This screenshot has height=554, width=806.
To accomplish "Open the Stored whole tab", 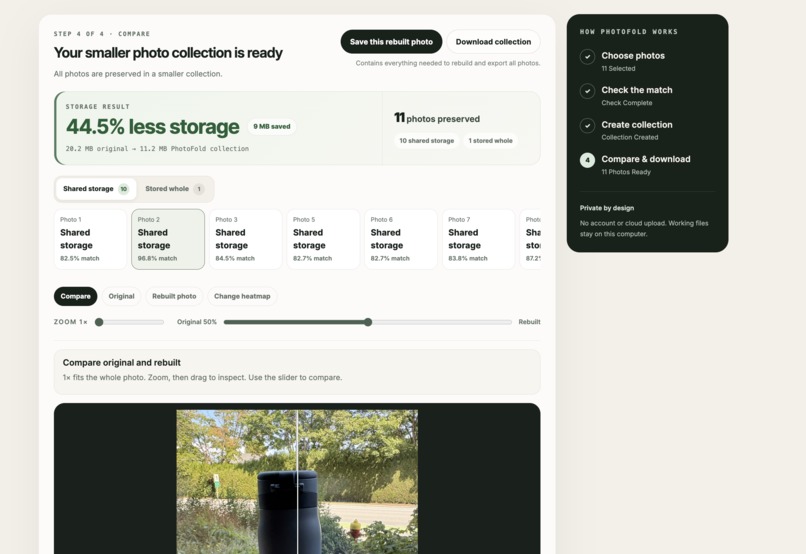I will [x=175, y=189].
